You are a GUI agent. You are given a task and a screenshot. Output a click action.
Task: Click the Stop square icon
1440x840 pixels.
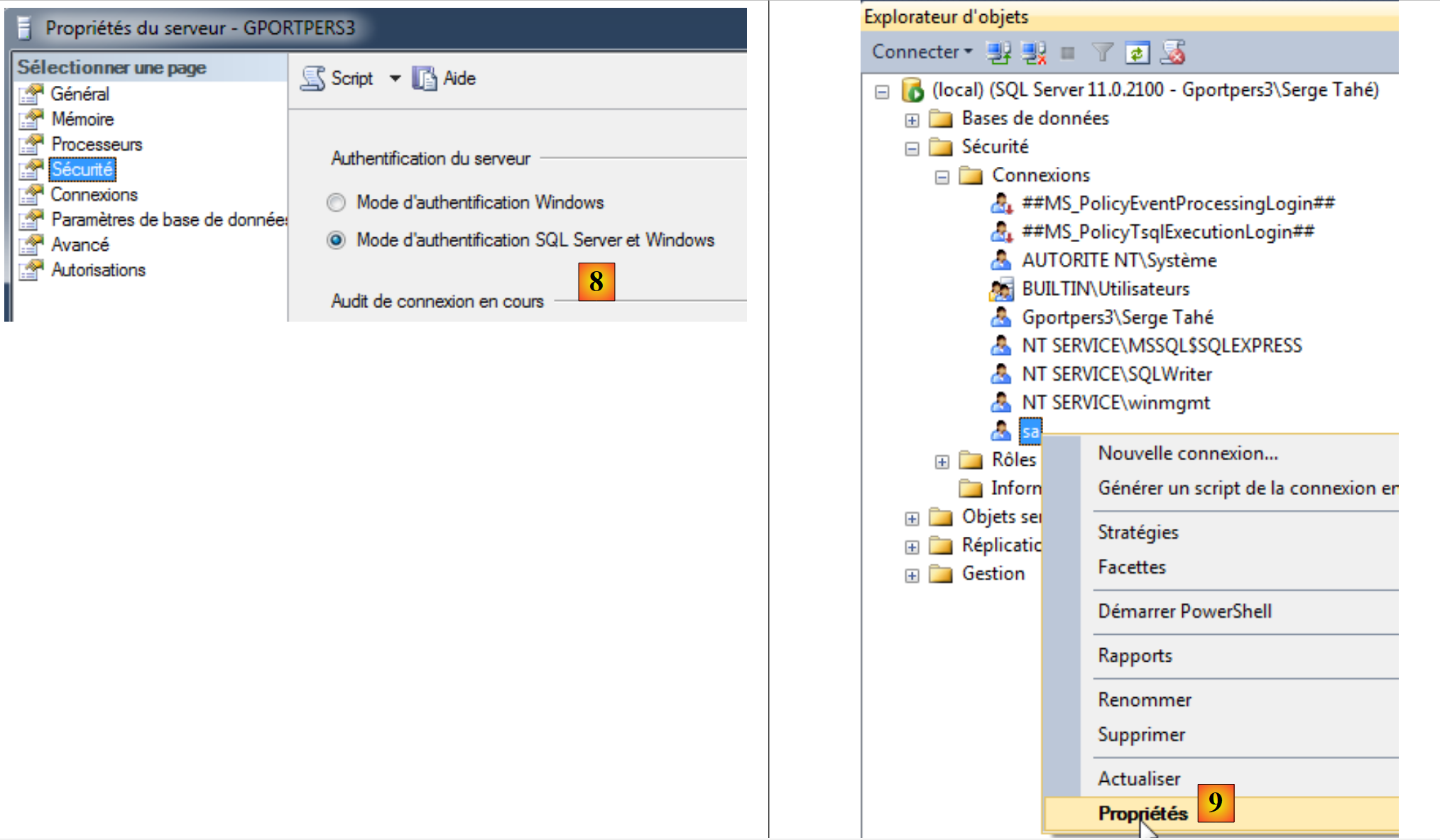[x=1067, y=53]
